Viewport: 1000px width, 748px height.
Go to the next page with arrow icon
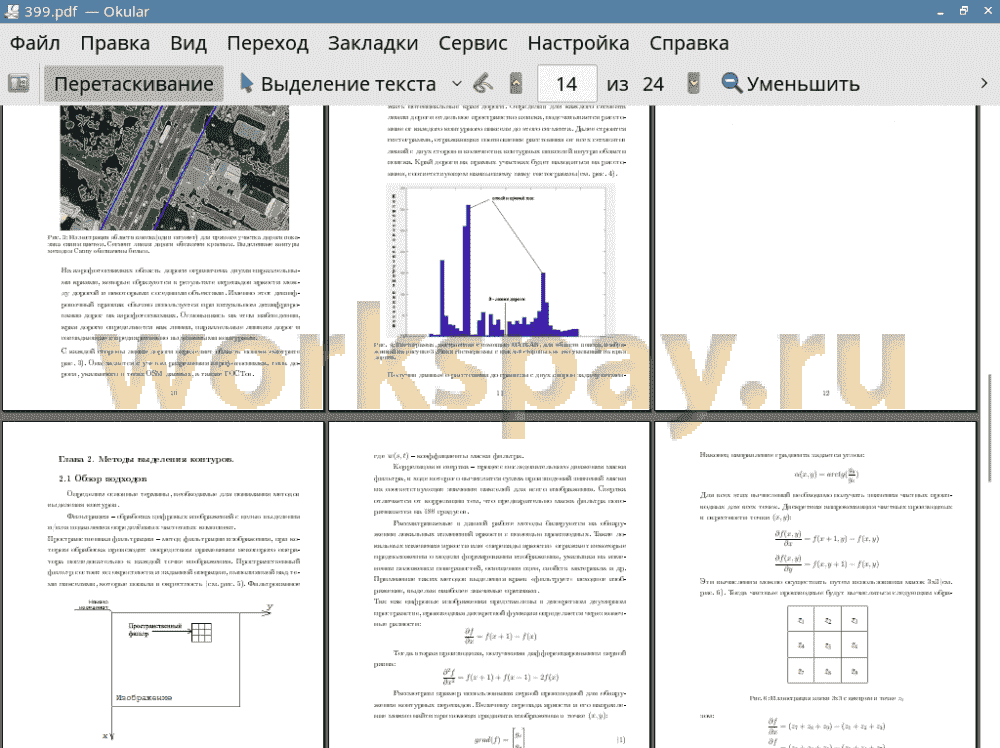pyautogui.click(x=693, y=84)
